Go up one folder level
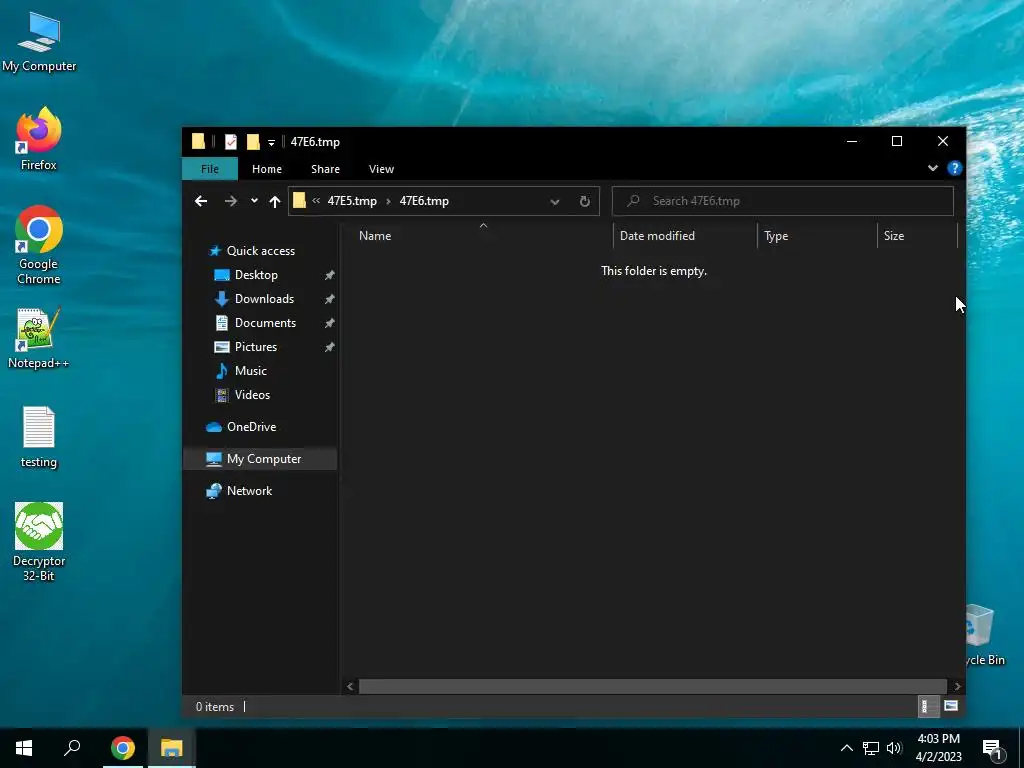 (275, 201)
